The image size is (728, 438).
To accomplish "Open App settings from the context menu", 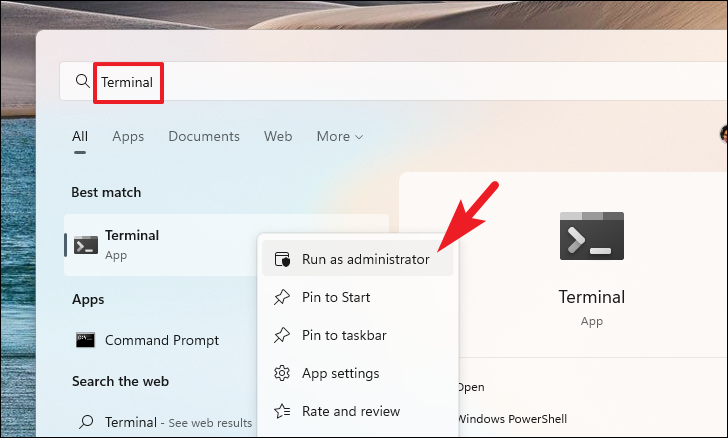I will 358,373.
